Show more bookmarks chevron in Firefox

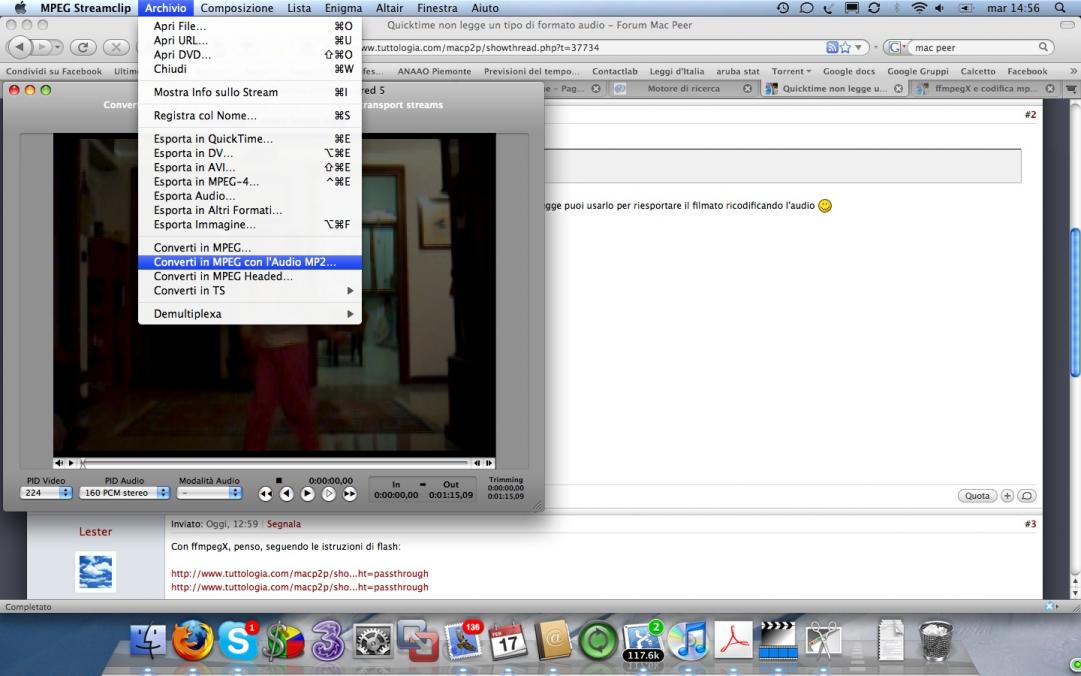click(1073, 71)
